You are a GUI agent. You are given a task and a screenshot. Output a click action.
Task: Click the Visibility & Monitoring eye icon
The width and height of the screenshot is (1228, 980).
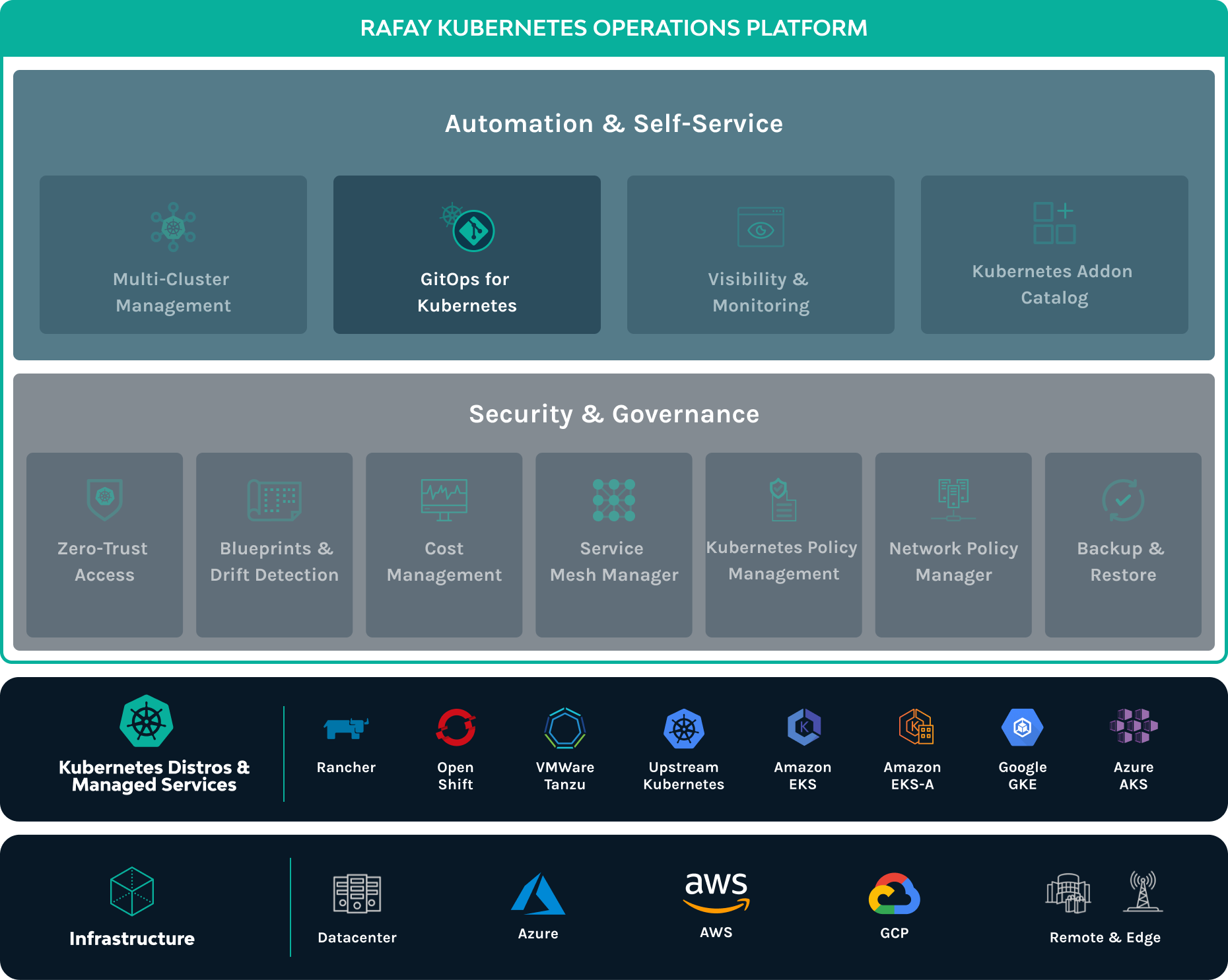761,227
